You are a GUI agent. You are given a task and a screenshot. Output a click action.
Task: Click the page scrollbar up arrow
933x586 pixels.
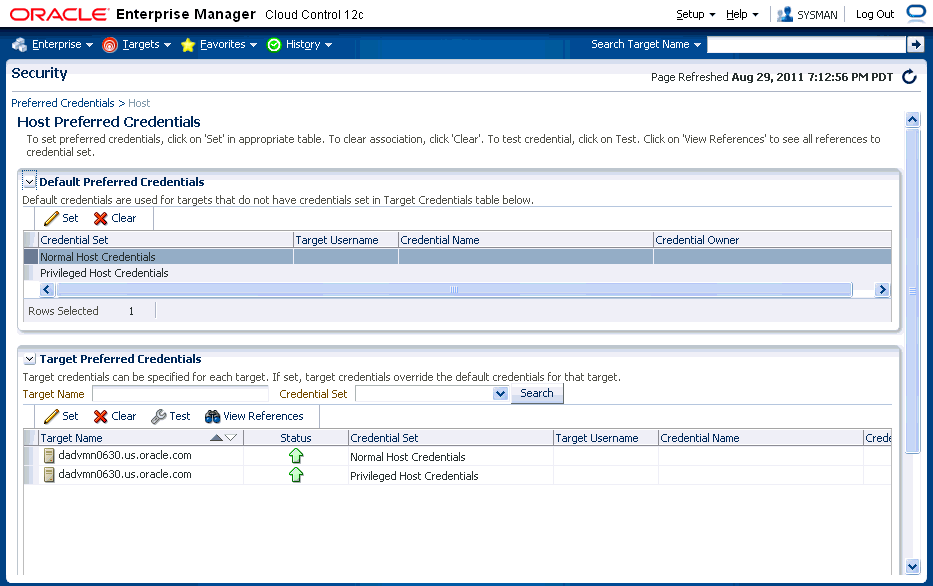click(912, 120)
